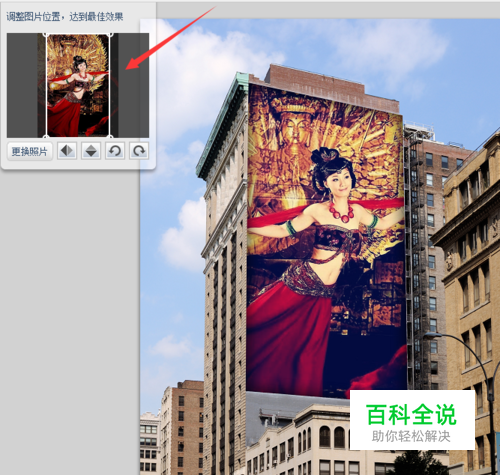Grab the bottom-left crop handle
Image resolution: width=500 pixels, height=475 pixels.
pyautogui.click(x=46, y=136)
